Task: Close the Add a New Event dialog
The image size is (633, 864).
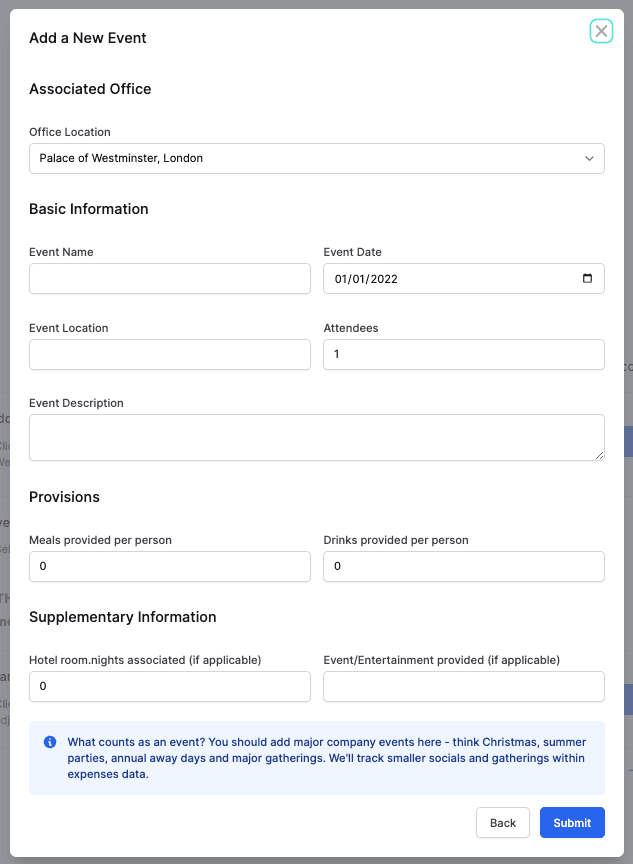Action: pyautogui.click(x=601, y=31)
